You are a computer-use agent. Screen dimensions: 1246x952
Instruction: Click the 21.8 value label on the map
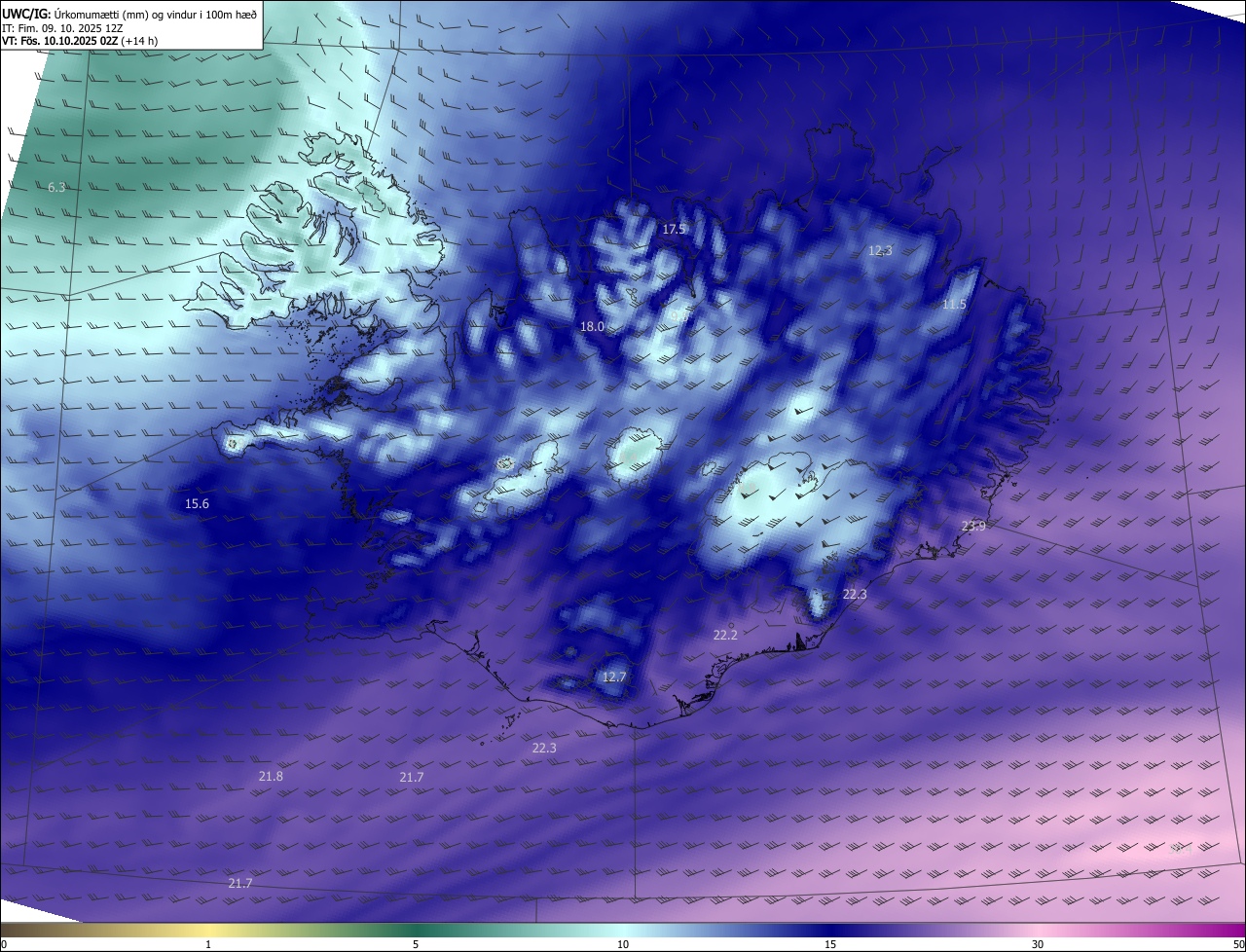coord(271,777)
